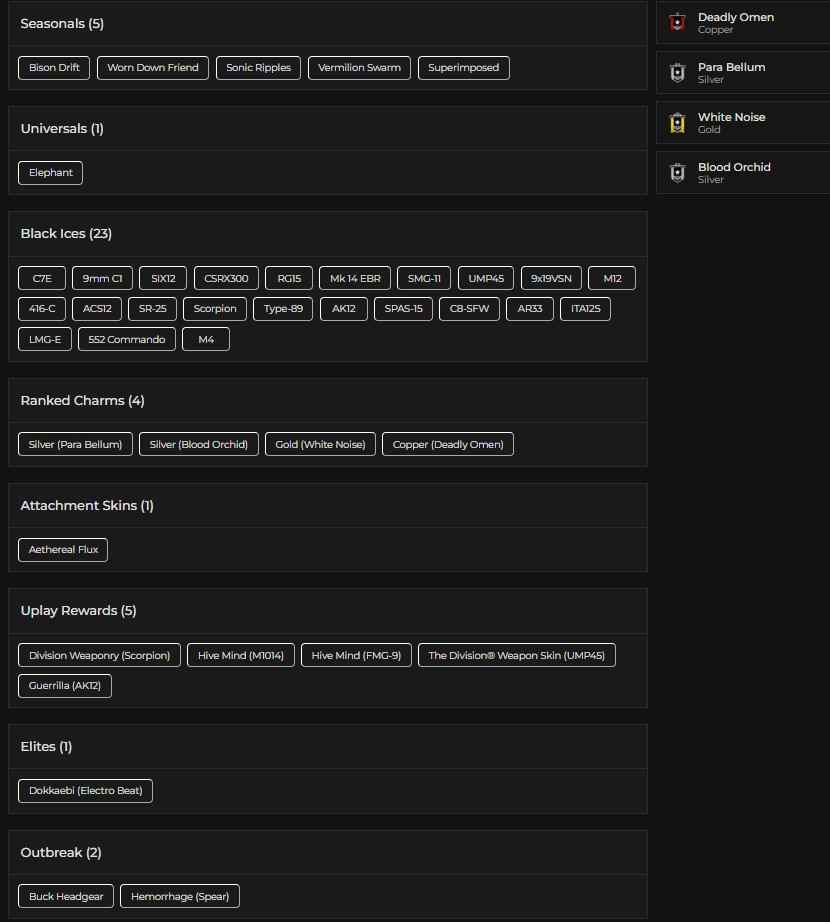Viewport: 830px width, 922px height.
Task: Select the Para Bellum charm icon
Action: [x=677, y=72]
